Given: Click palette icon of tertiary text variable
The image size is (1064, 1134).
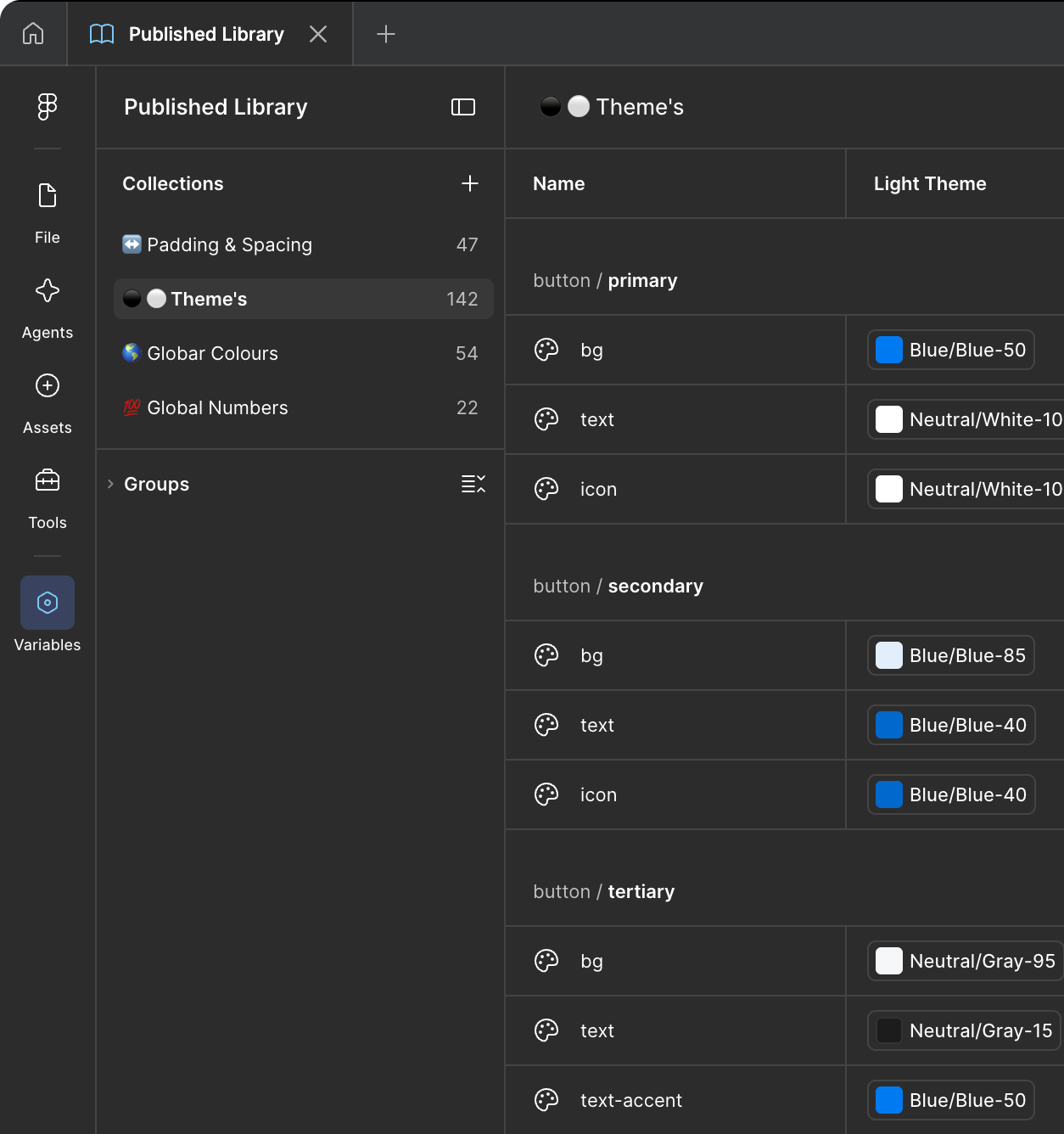Looking at the screenshot, I should [546, 1030].
